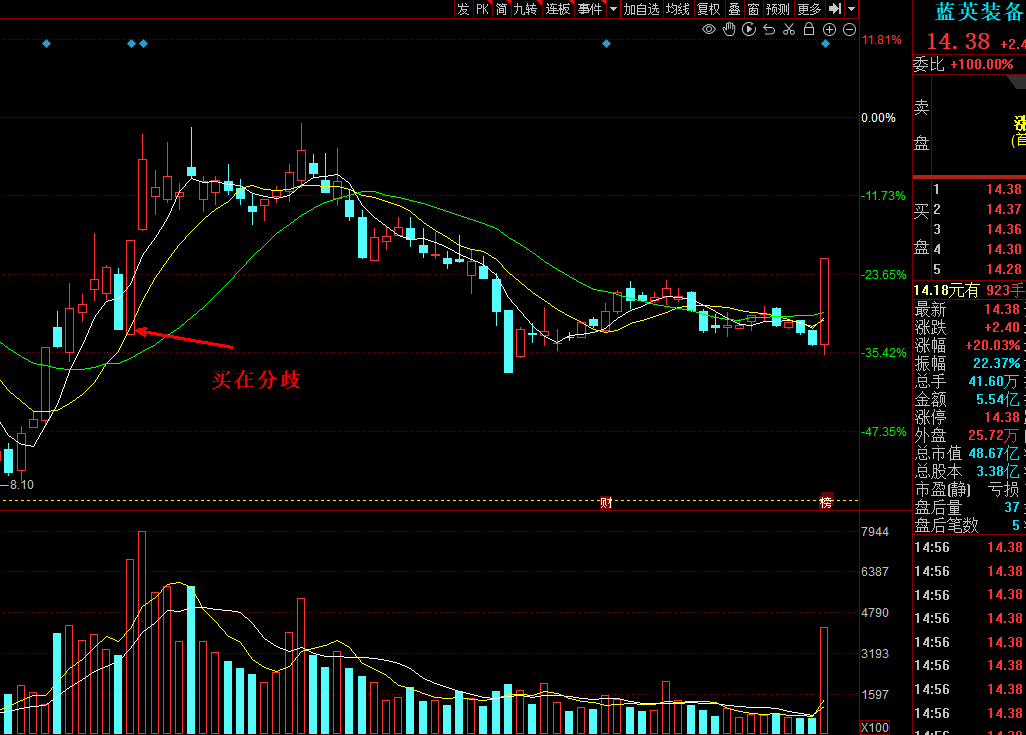The image size is (1026, 735).
Task: Open dropdown arrow at toolbar far right
Action: [851, 9]
